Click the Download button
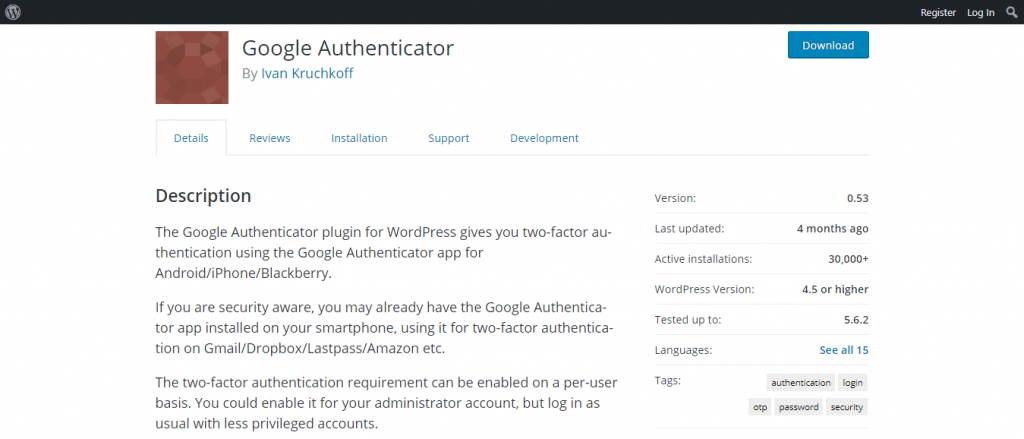 coord(828,45)
